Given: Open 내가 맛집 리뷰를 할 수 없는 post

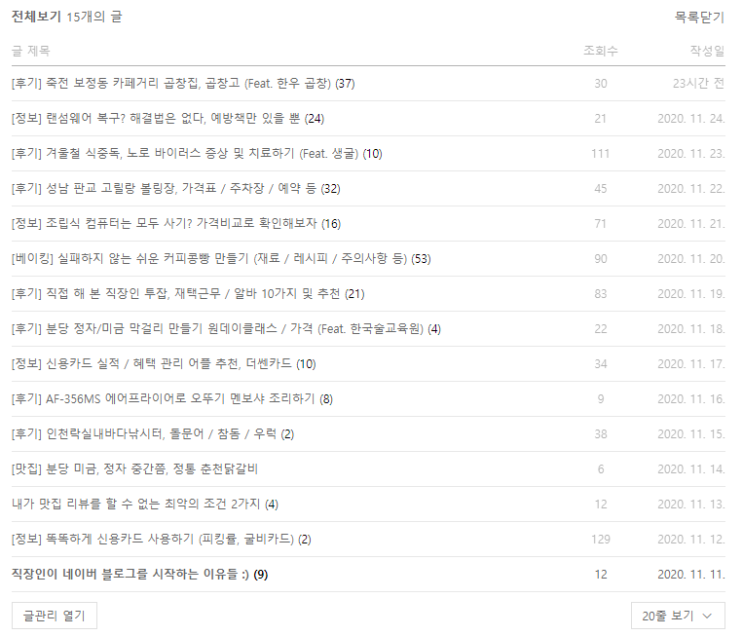Looking at the screenshot, I should click(145, 504).
